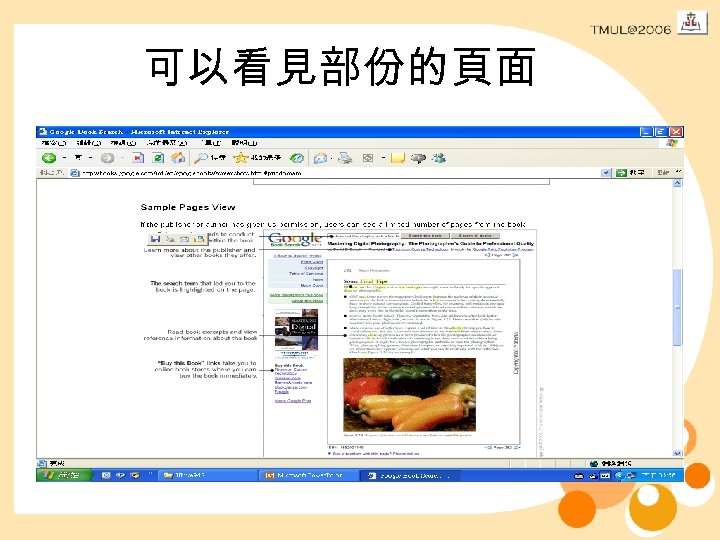The height and width of the screenshot is (540, 720).
Task: Click the peppers photograph on the sample page
Action: pos(410,395)
